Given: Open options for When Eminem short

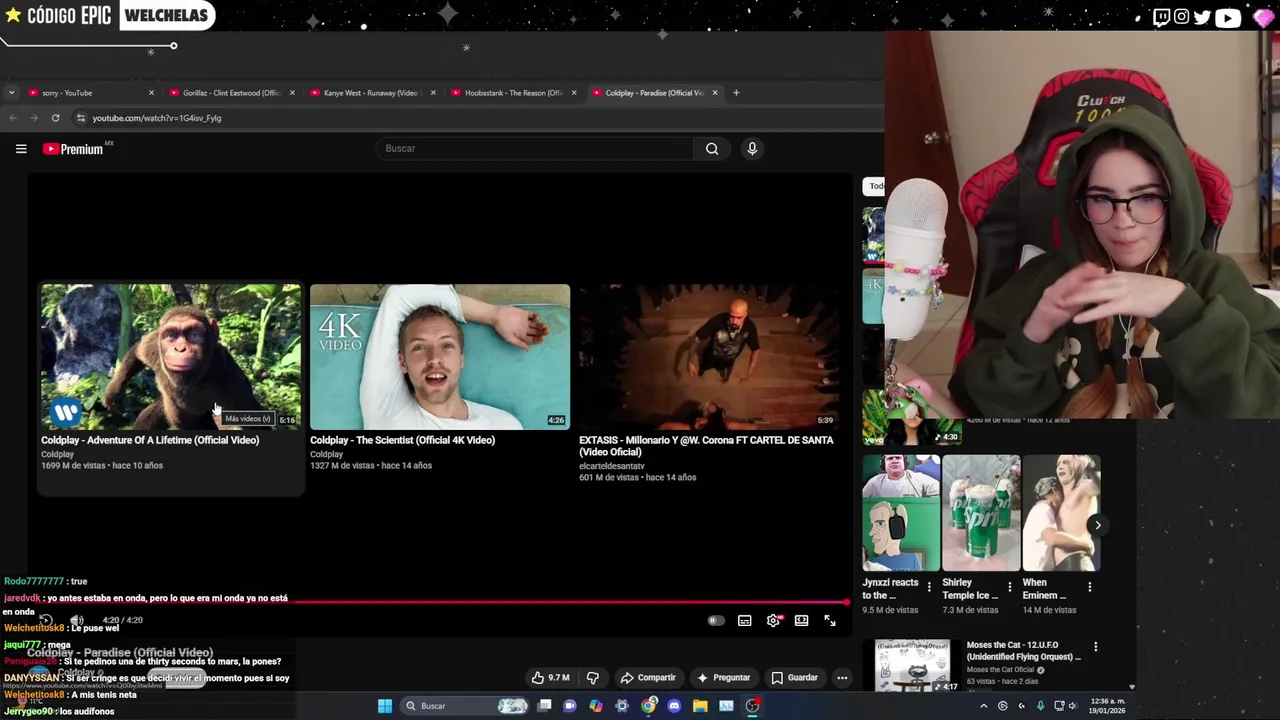Looking at the screenshot, I should pyautogui.click(x=1089, y=587).
